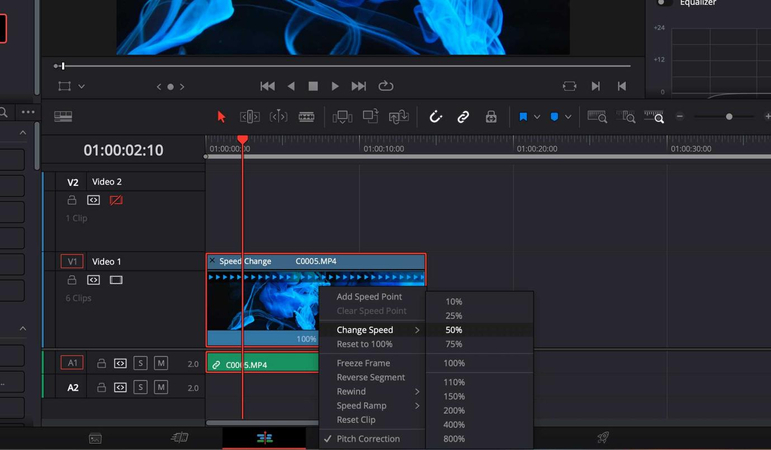
Task: Set clip speed to 200%
Action: pyautogui.click(x=479, y=410)
